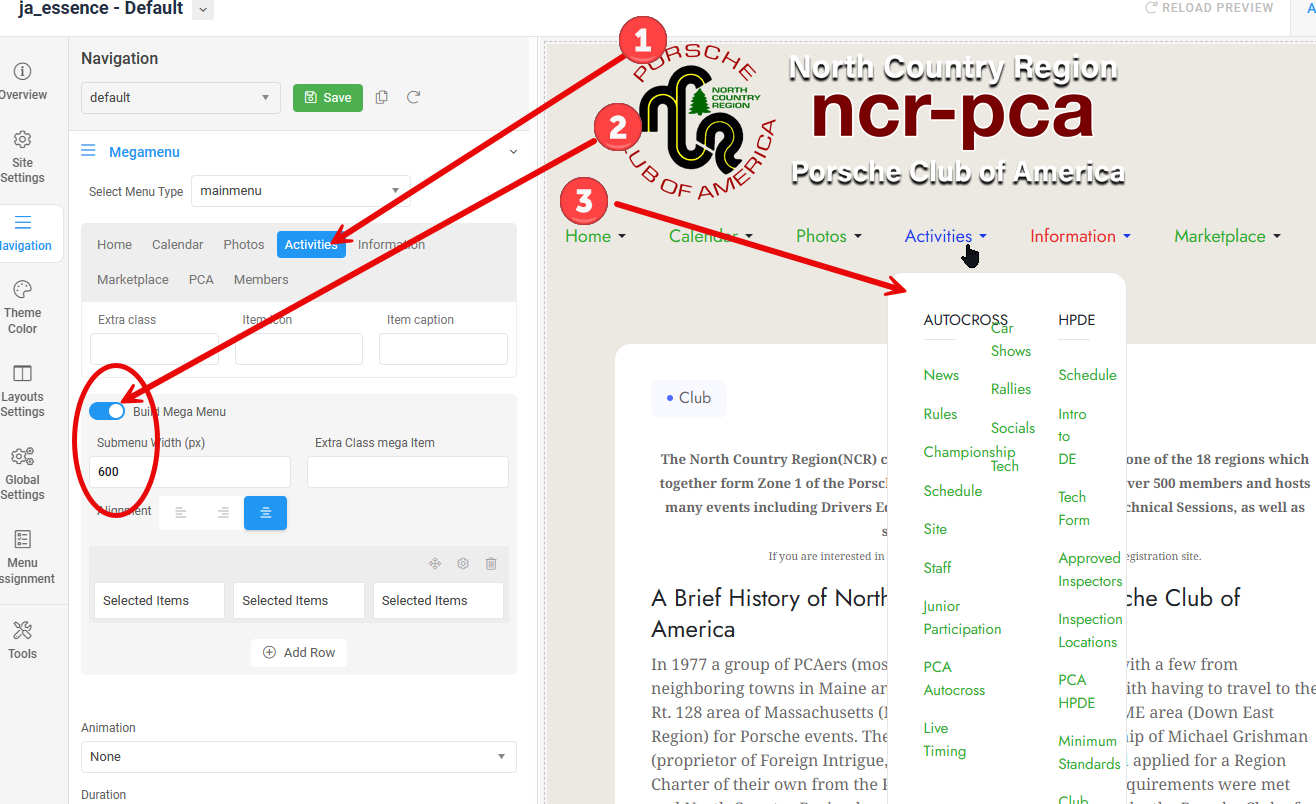The image size is (1316, 804).
Task: Open the Minimum Standards link
Action: [x=1089, y=752]
